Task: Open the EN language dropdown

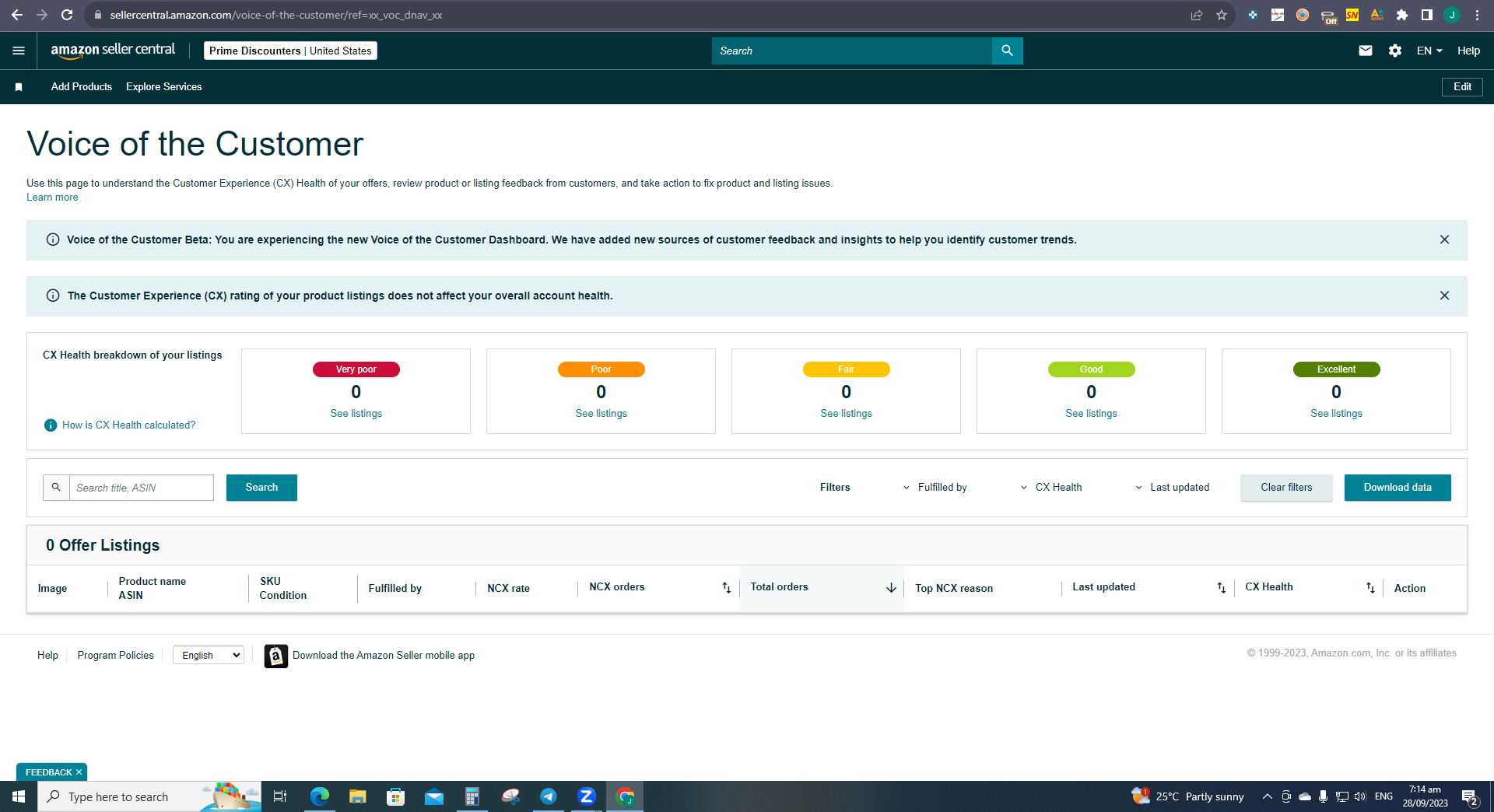Action: coord(1429,51)
